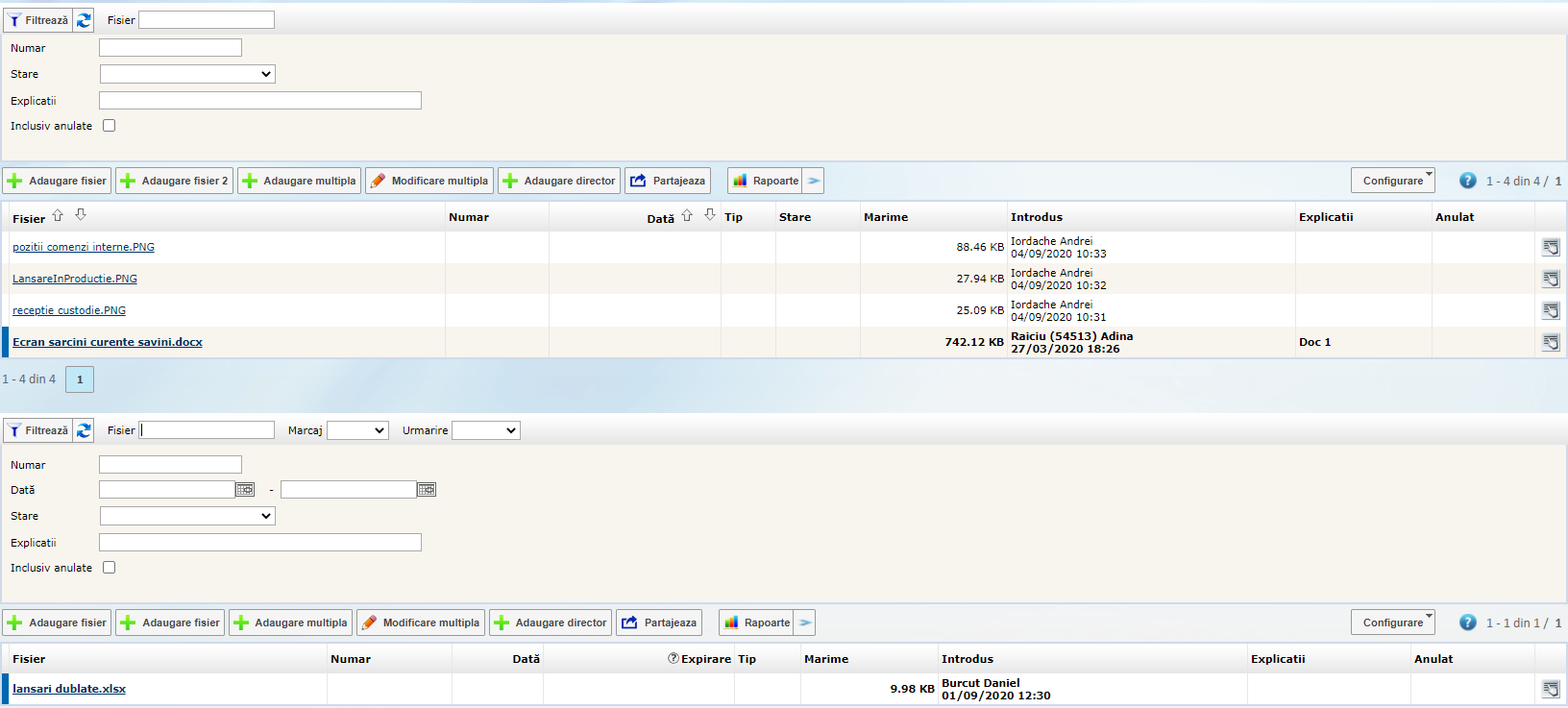Expand the top Stare dropdown

click(x=187, y=74)
